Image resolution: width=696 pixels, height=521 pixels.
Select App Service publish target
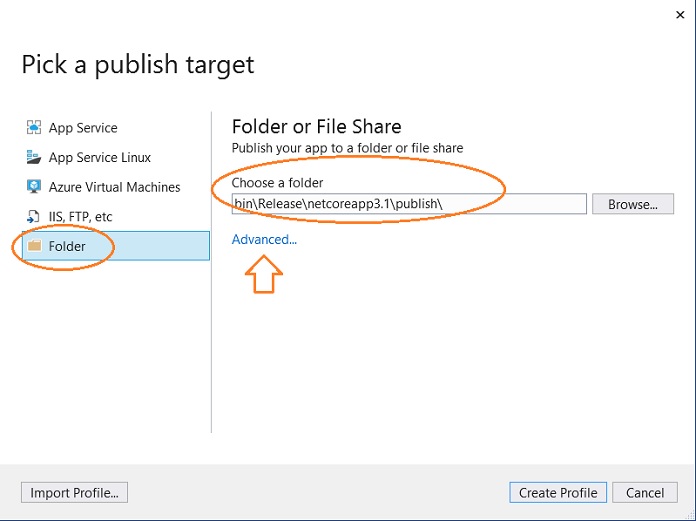(115, 128)
